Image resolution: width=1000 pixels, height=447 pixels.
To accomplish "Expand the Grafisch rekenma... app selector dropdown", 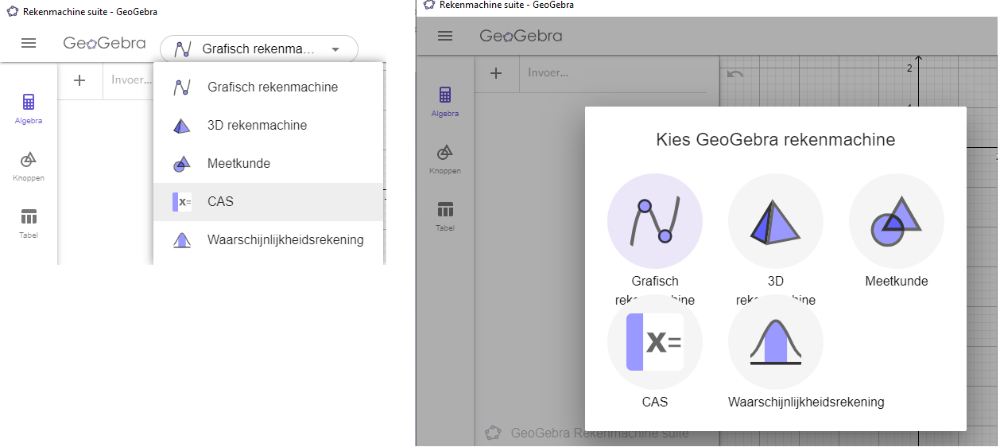I will pos(260,49).
